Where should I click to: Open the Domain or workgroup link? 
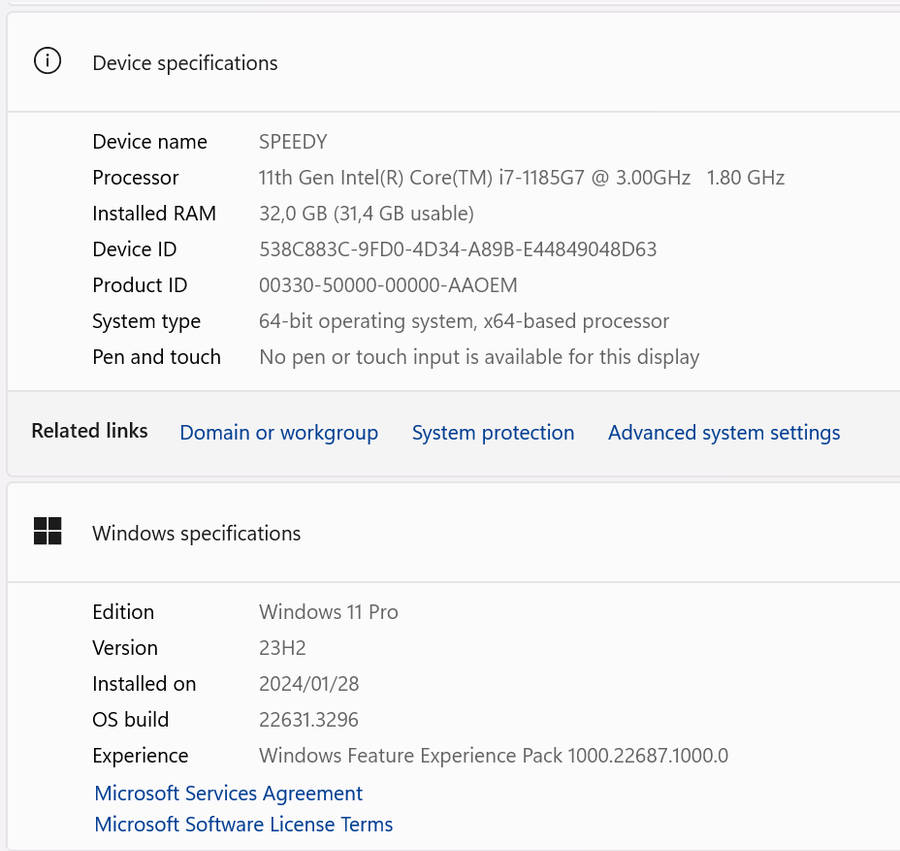coord(279,433)
